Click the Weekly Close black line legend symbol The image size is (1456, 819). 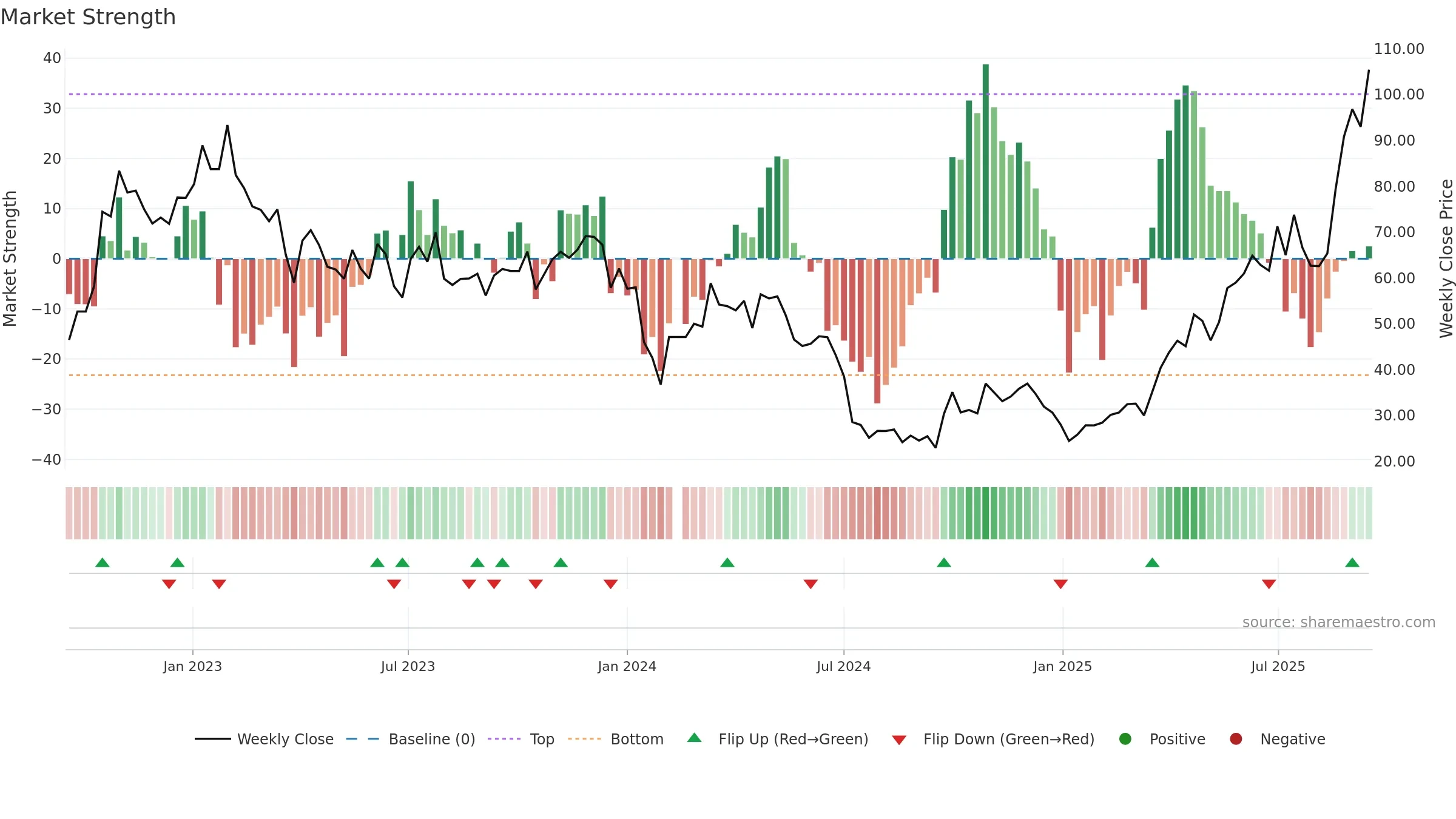pyautogui.click(x=212, y=739)
